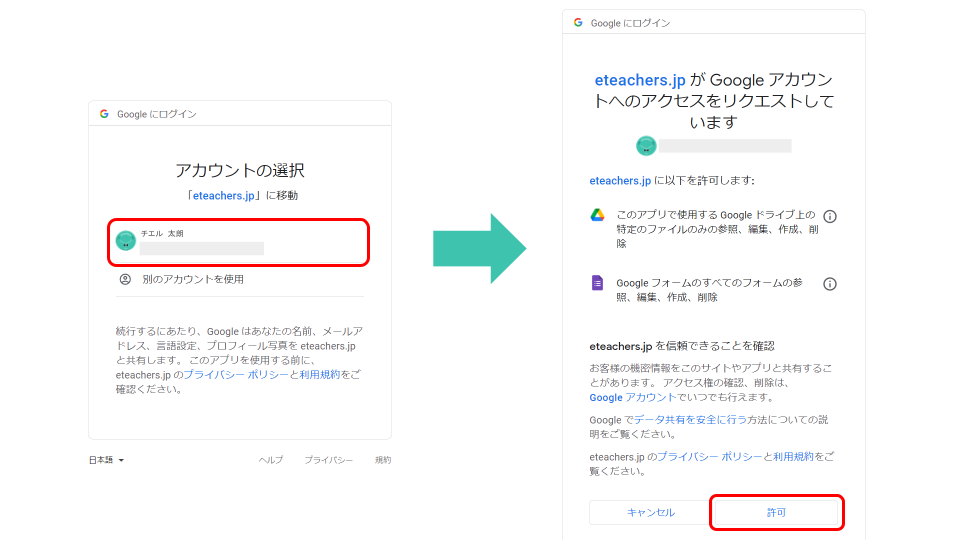
Task: Select the チエル 太朗 account entry
Action: pyautogui.click(x=239, y=242)
